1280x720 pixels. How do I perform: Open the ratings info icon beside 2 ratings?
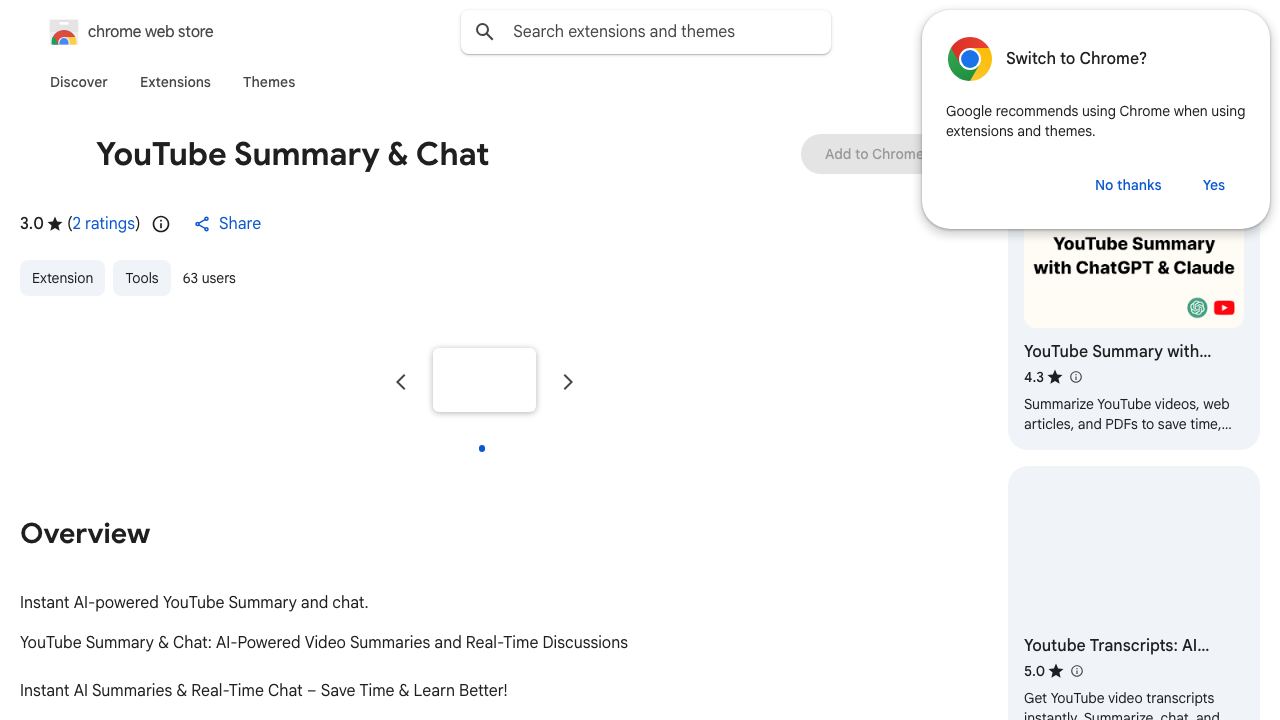tap(161, 224)
